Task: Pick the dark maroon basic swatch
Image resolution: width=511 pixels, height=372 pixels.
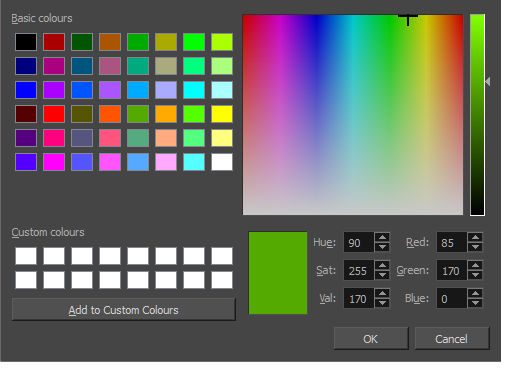Action: point(26,114)
